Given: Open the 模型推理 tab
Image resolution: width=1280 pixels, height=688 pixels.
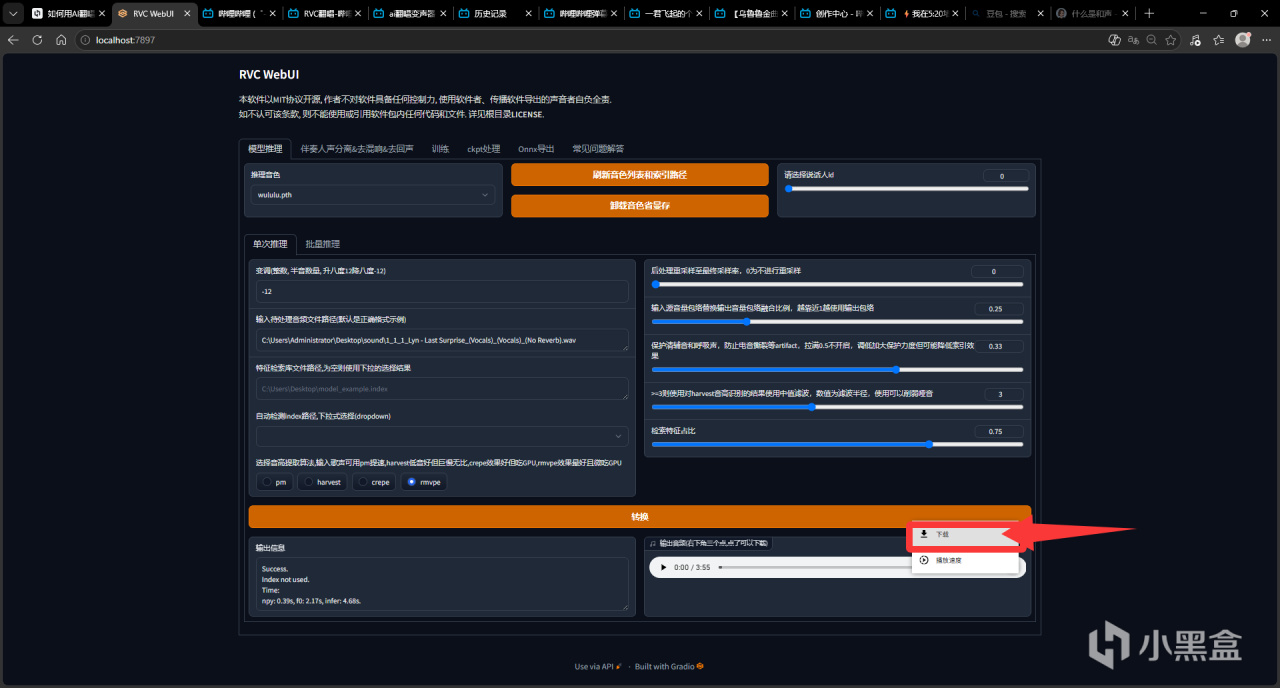Looking at the screenshot, I should [265, 148].
